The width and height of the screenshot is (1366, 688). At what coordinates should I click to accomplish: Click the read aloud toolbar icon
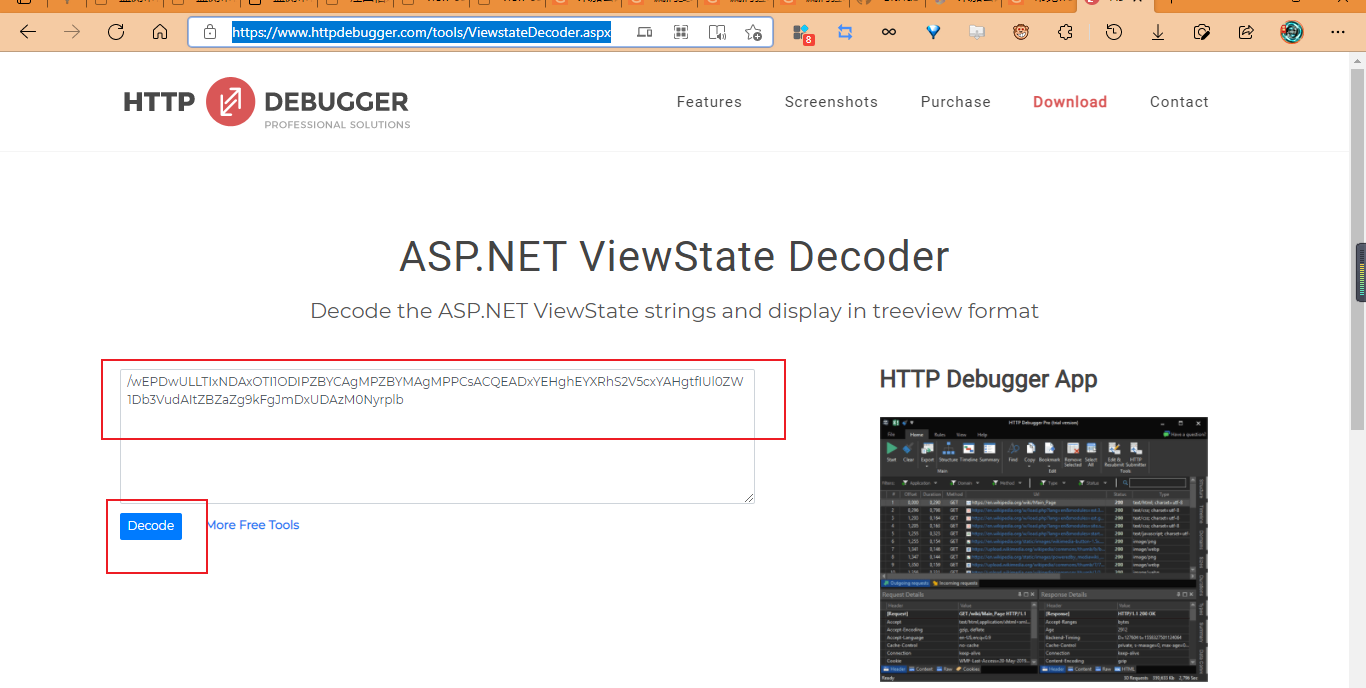[x=717, y=32]
